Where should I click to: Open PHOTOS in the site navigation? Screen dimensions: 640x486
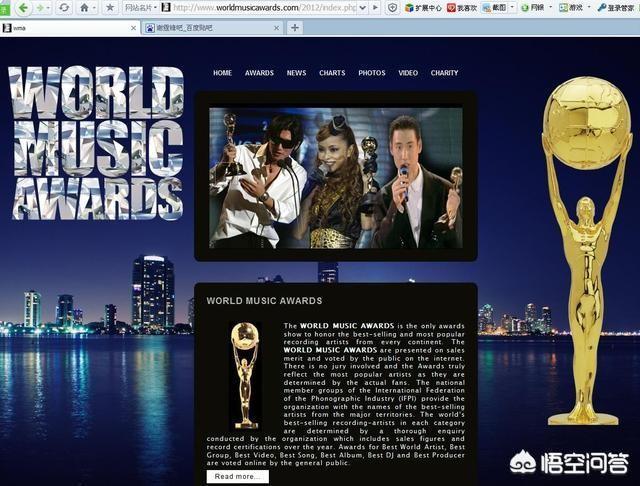372,73
